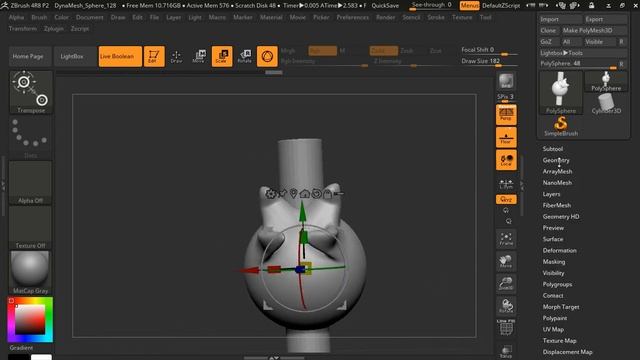Open the Dots stroke type selector
The image size is (640, 360).
pos(31,138)
